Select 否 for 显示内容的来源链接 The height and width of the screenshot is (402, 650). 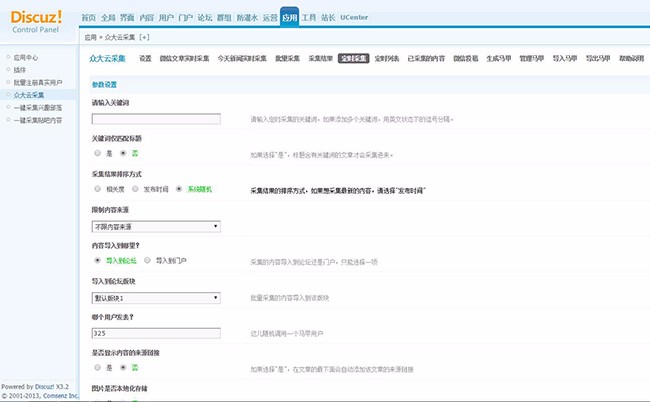pos(123,367)
